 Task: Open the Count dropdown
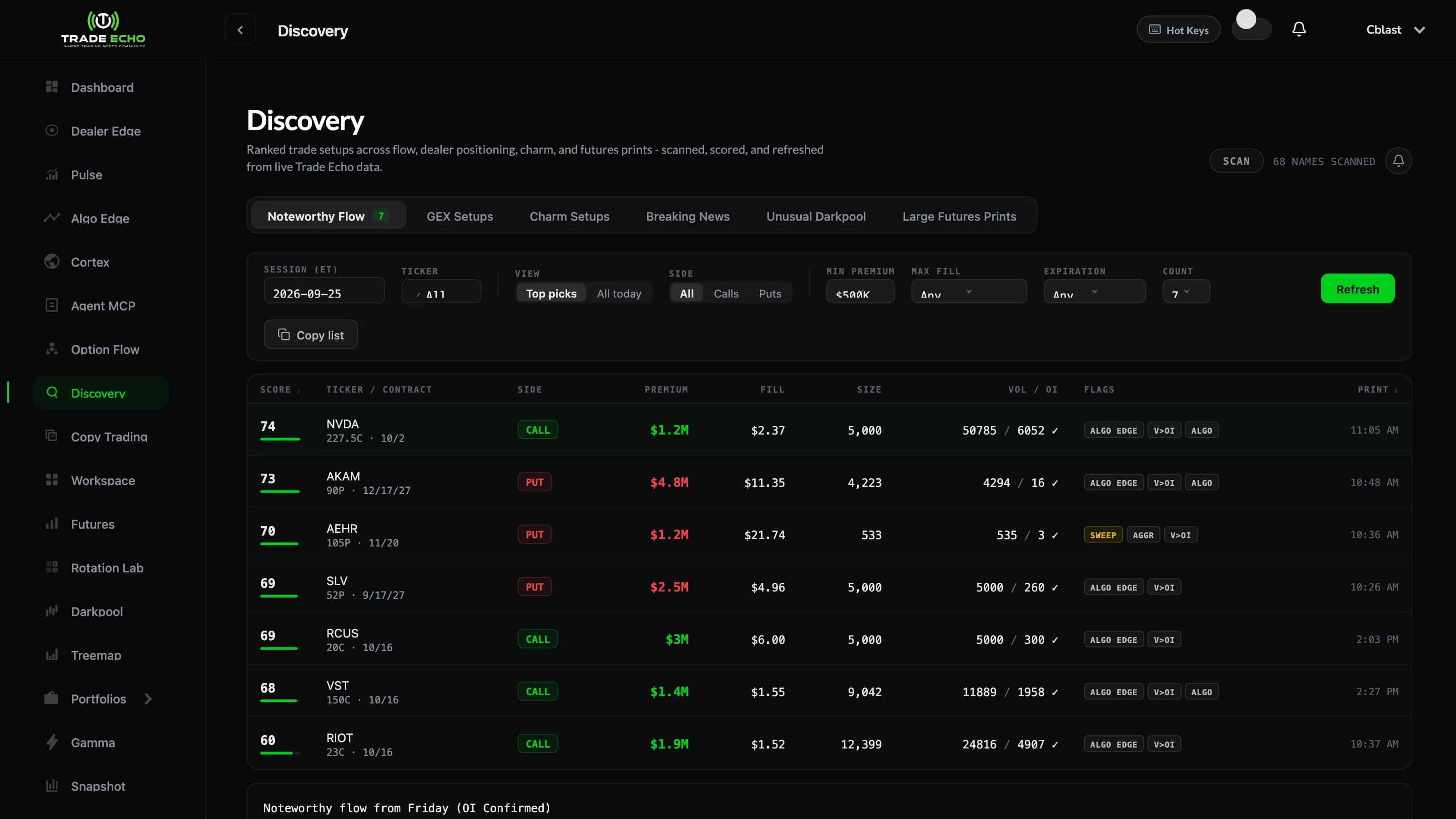point(1186,292)
